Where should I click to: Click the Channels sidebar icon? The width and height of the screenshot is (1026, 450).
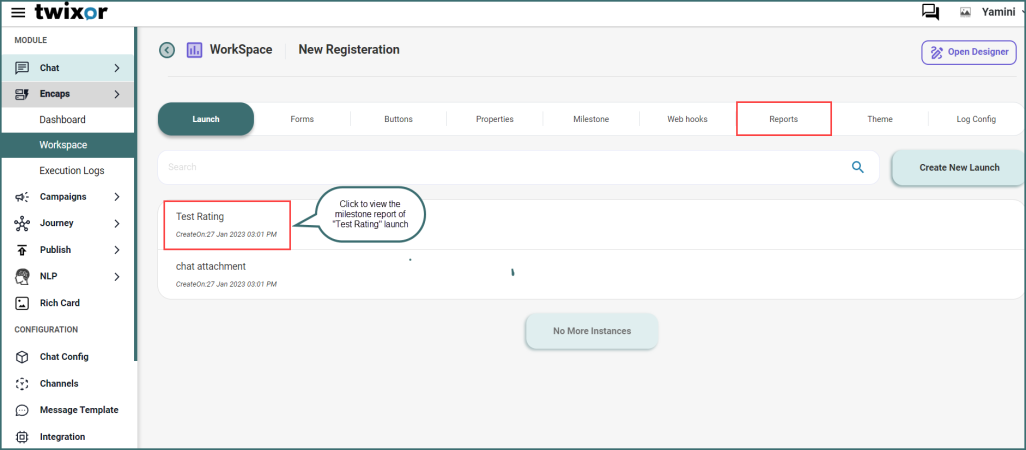pos(22,384)
